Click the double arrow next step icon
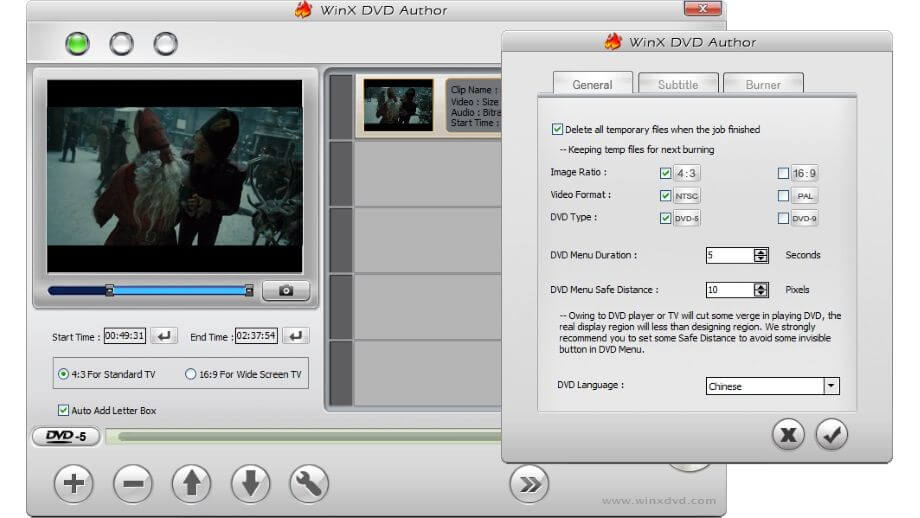The height and width of the screenshot is (518, 920). click(529, 484)
